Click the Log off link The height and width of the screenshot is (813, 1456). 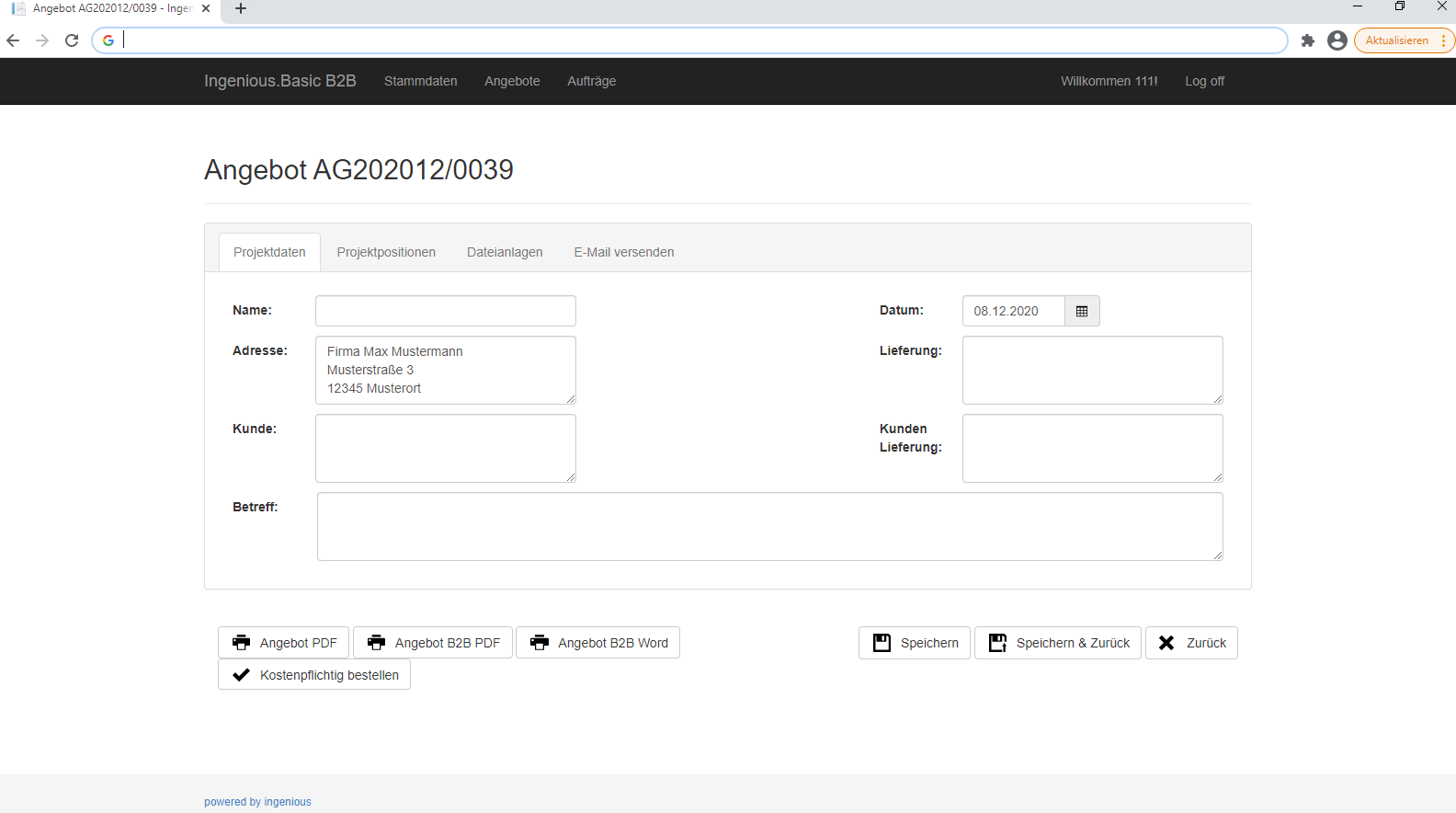(x=1204, y=81)
